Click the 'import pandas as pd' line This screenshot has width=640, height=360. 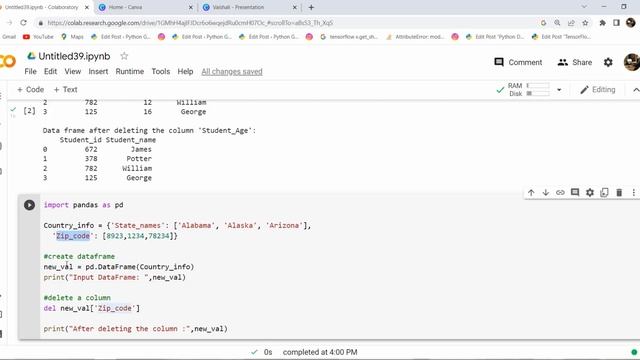[84, 205]
